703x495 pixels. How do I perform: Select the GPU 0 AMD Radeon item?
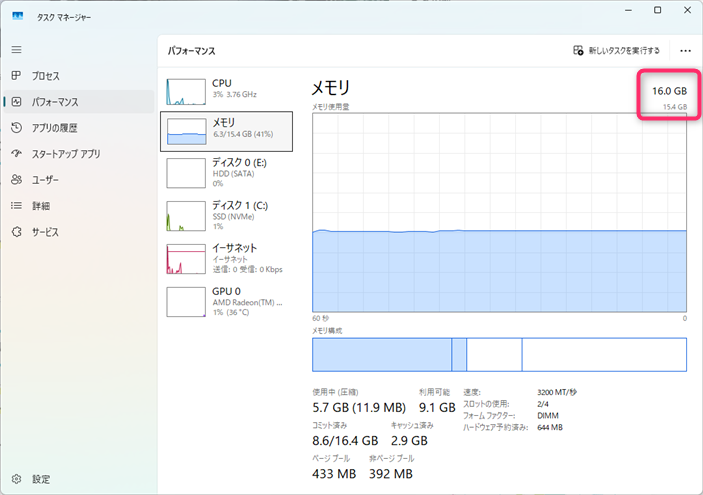[227, 300]
